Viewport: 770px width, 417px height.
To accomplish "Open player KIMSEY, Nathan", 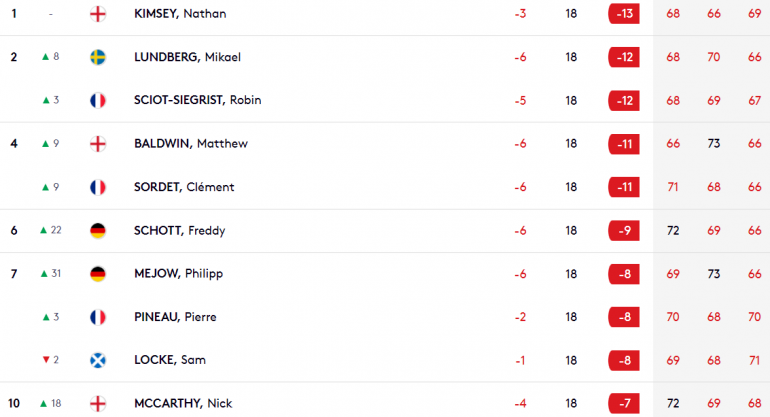I will click(x=180, y=14).
